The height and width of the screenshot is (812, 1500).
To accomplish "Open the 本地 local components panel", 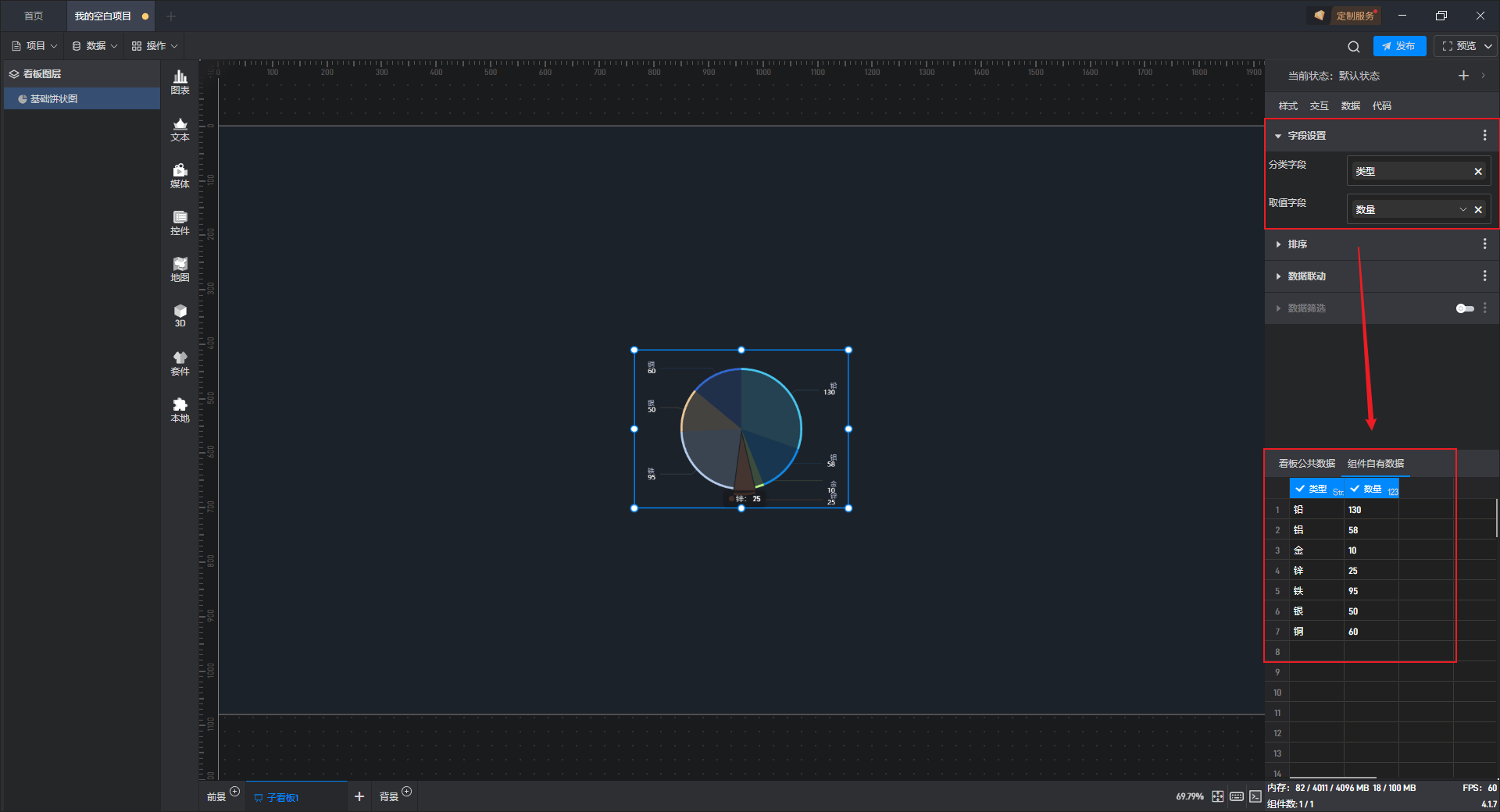I will pyautogui.click(x=180, y=410).
